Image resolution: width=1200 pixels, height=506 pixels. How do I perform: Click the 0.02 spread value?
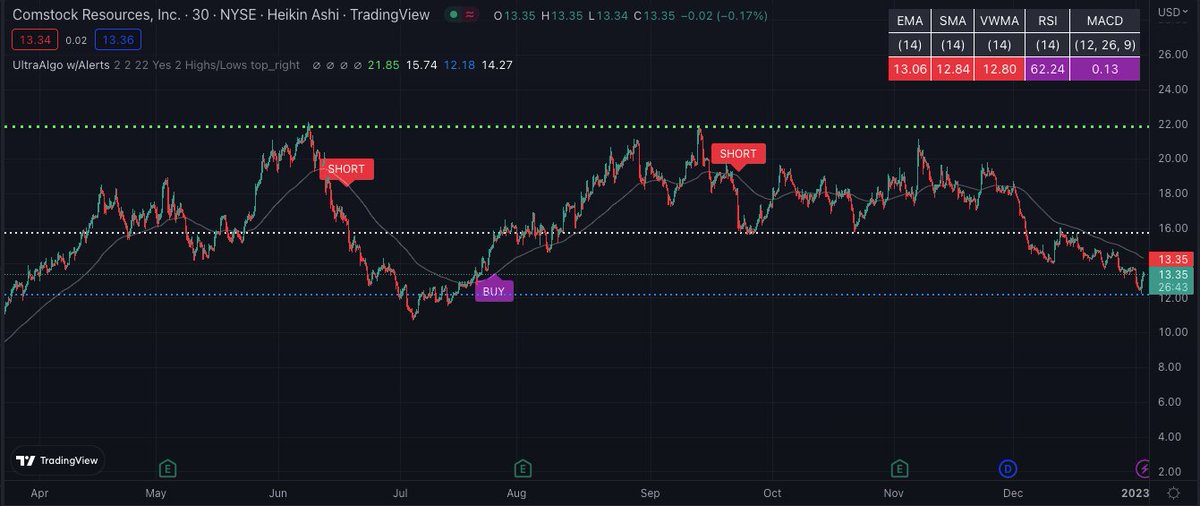[x=76, y=40]
